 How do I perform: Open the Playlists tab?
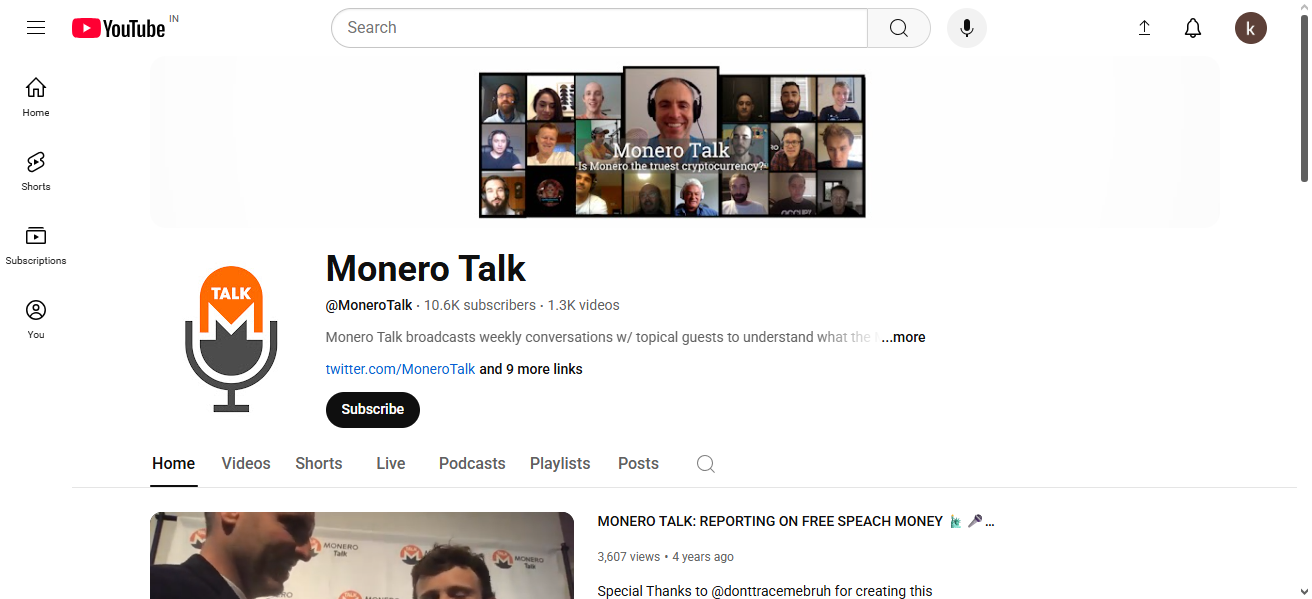pos(560,464)
